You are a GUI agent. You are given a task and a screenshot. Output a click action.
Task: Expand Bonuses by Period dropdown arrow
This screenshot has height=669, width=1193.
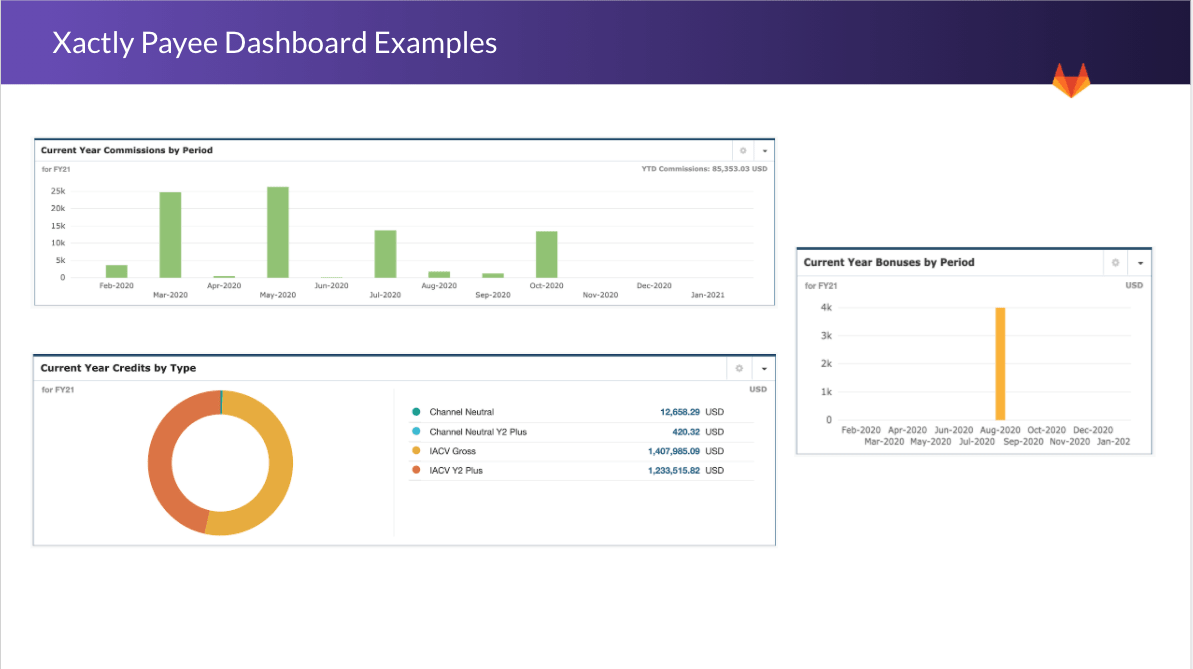1140,263
